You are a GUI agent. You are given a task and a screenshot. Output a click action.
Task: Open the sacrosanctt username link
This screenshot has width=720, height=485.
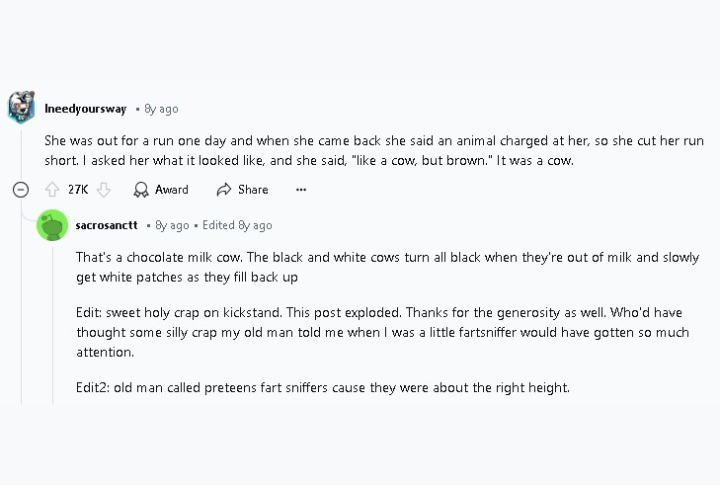point(107,225)
